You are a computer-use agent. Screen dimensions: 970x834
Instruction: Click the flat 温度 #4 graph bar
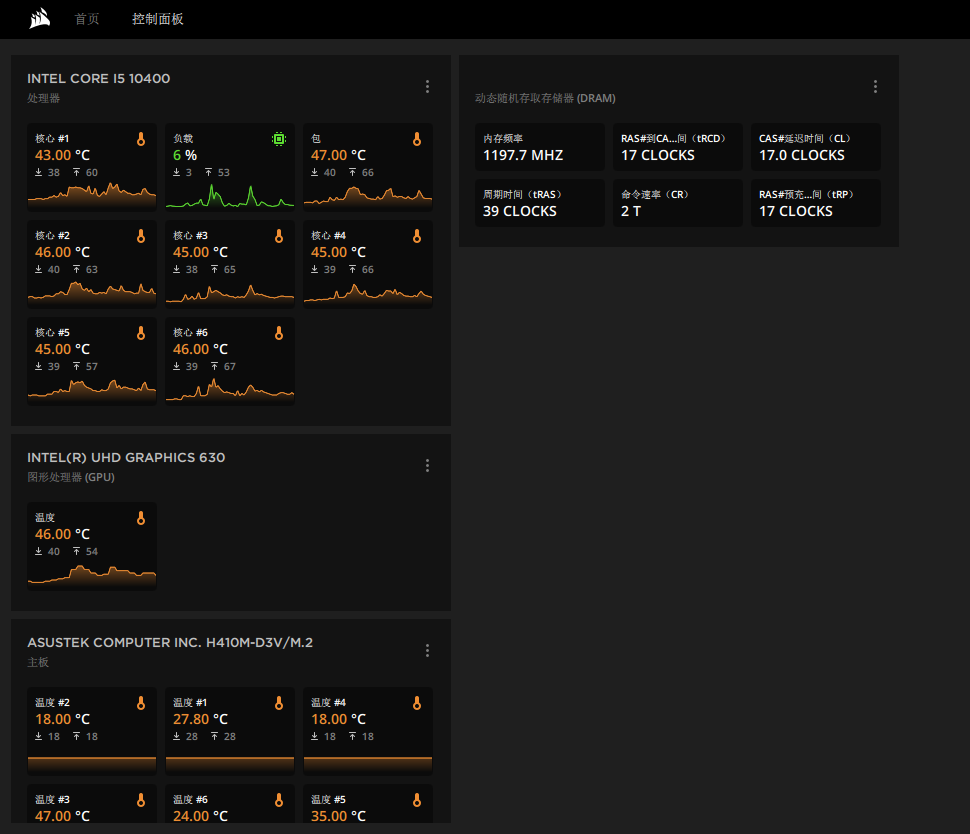click(368, 764)
